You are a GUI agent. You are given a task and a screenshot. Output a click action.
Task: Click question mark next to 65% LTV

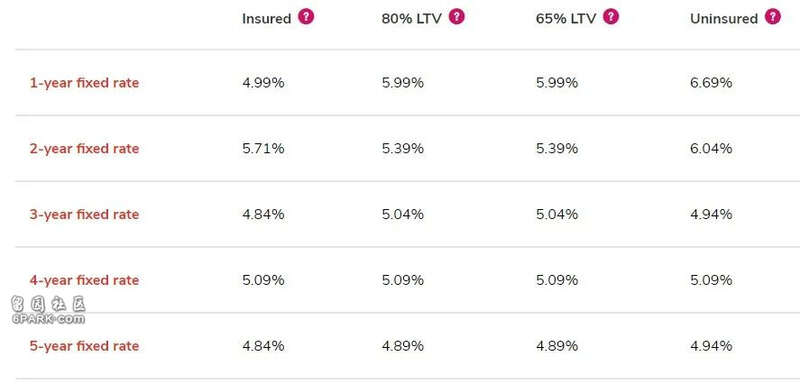611,17
